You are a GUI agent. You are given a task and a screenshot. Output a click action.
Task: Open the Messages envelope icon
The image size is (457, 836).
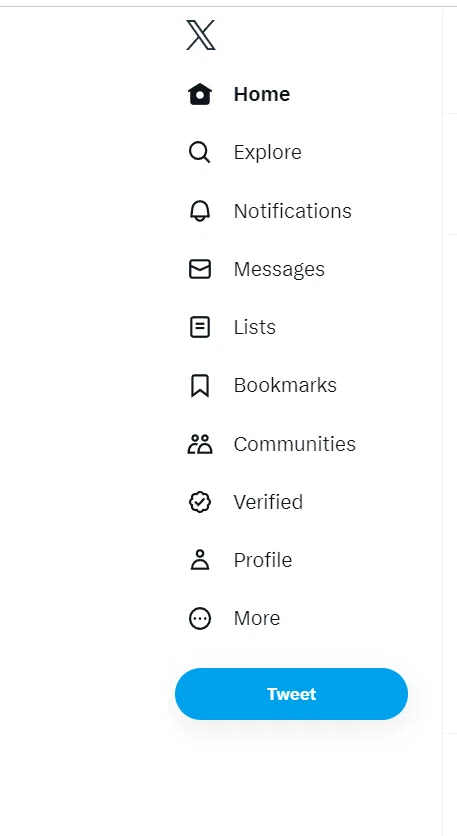[x=200, y=269]
